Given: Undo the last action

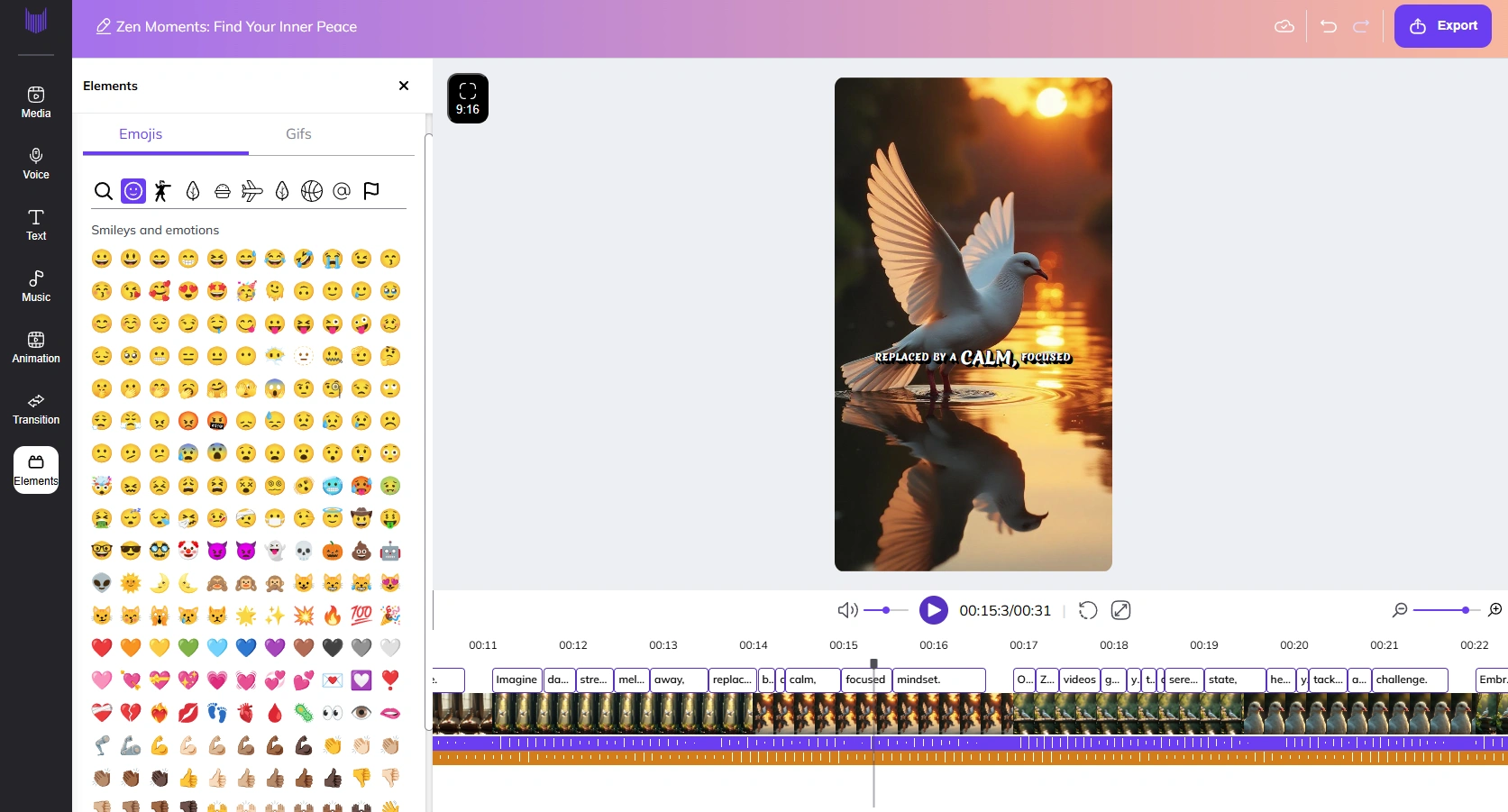Looking at the screenshot, I should 1329,26.
